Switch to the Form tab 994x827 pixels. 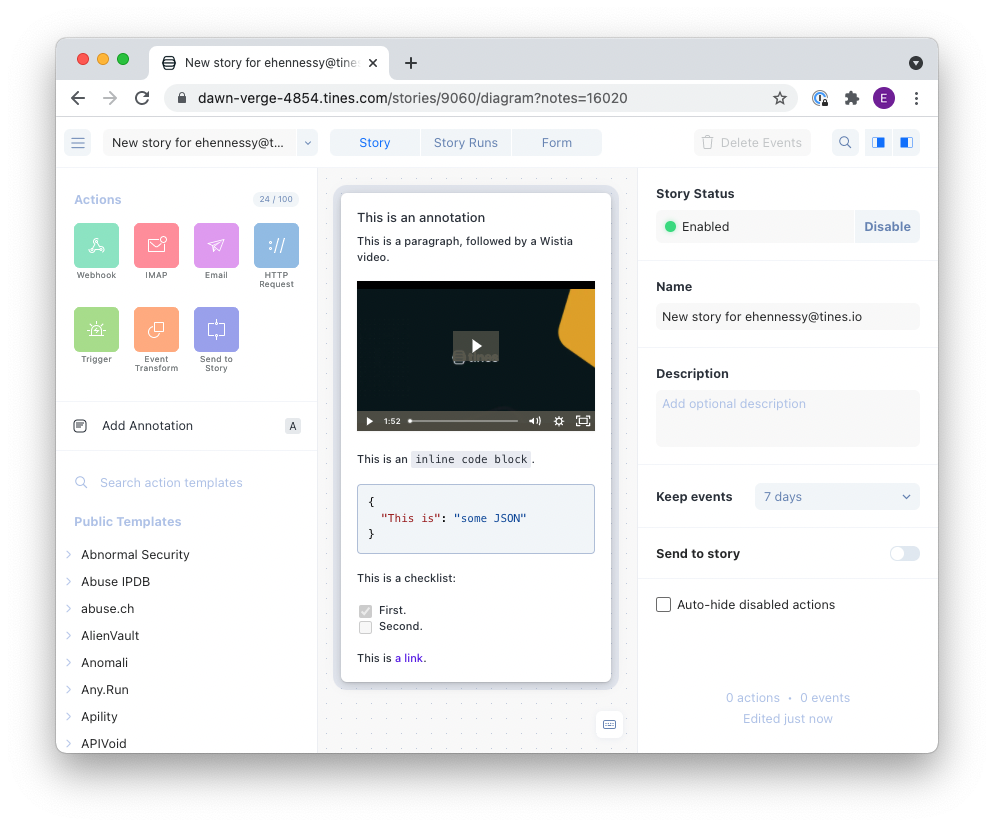pos(557,143)
